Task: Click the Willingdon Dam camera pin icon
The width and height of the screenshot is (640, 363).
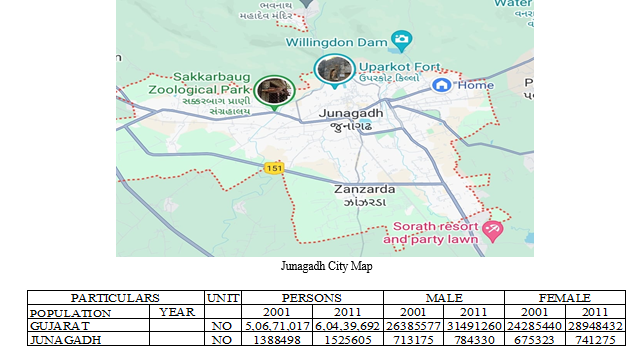Action: click(401, 40)
